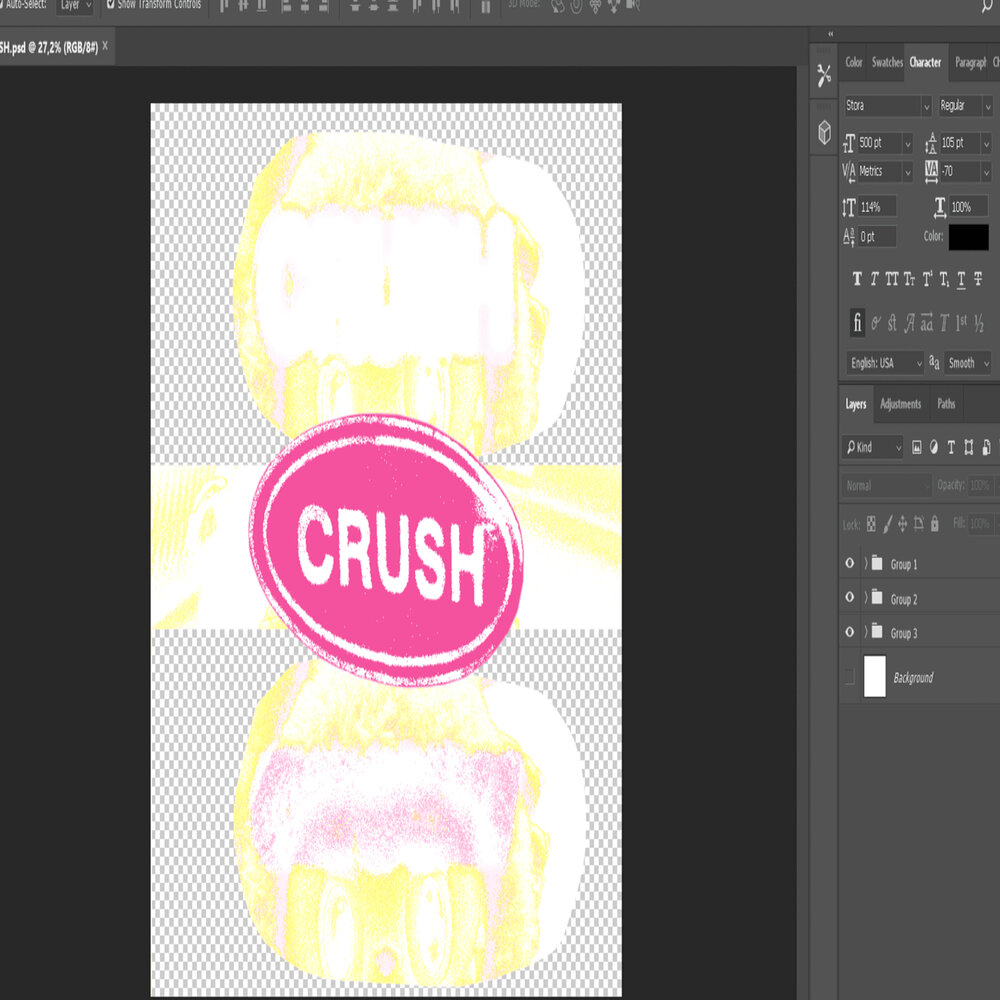This screenshot has width=1000, height=1000.
Task: Switch to the Swatches tab
Action: [x=886, y=62]
